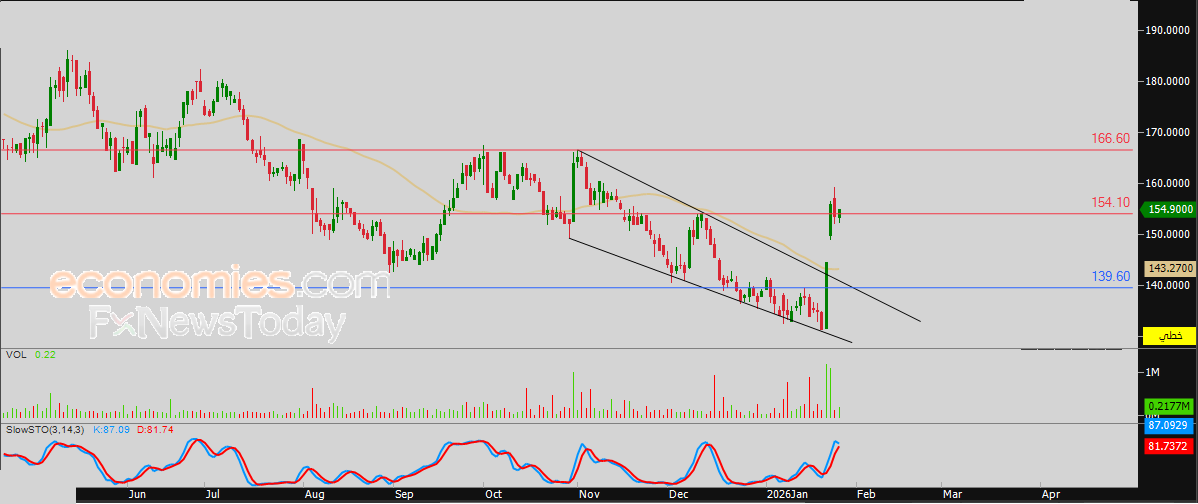This screenshot has width=1198, height=504.
Task: Click the 143.2700 moving average price tag
Action: [1168, 268]
